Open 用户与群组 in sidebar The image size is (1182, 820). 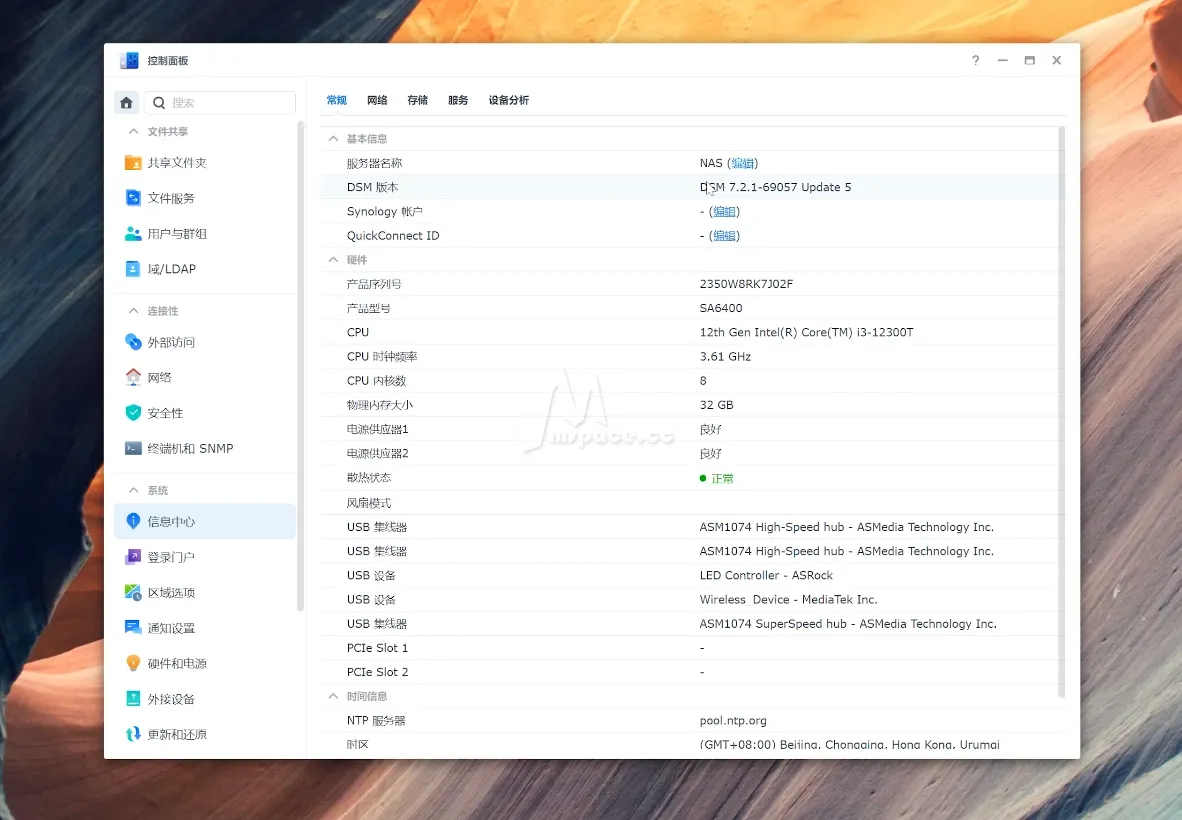(x=204, y=234)
